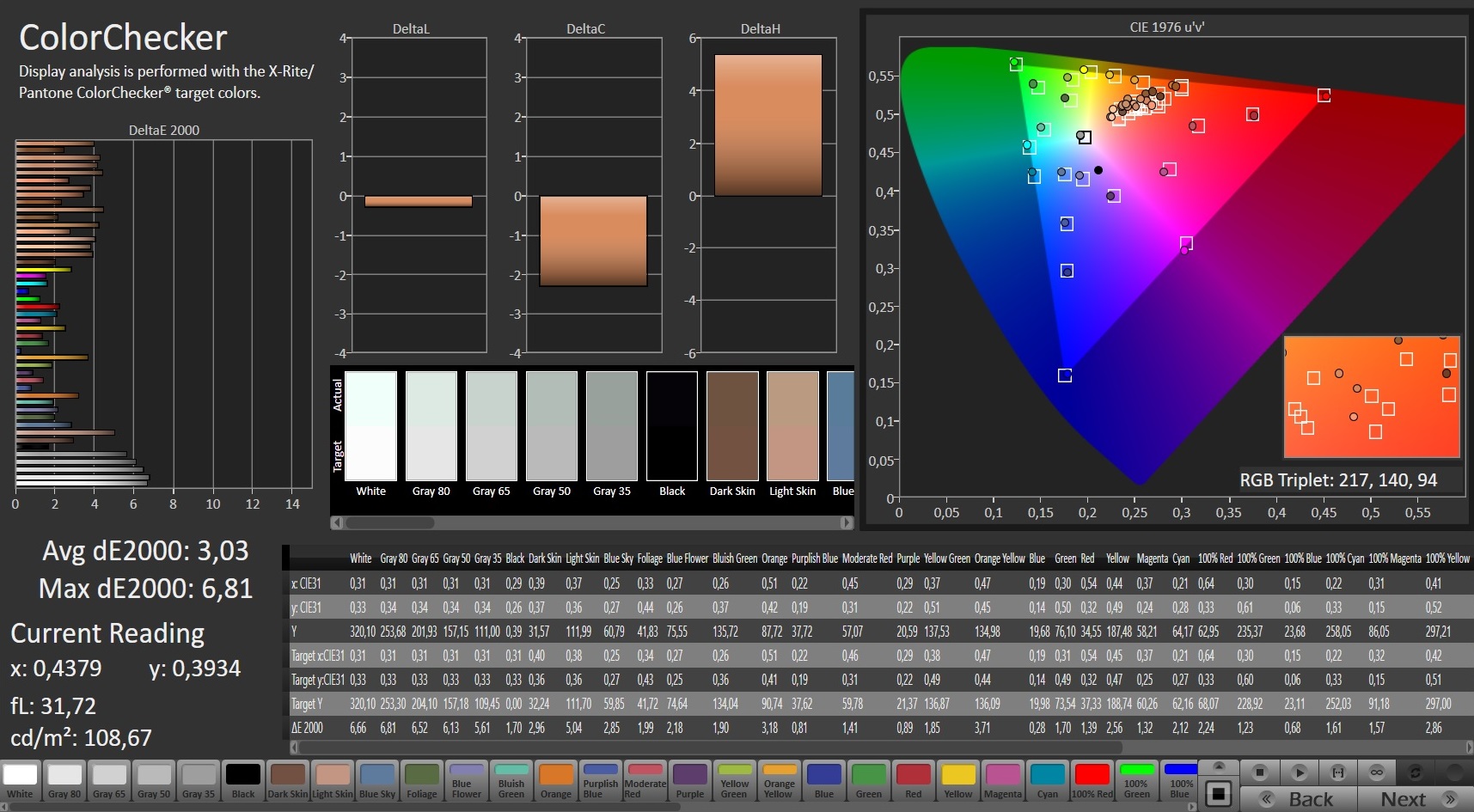The height and width of the screenshot is (812, 1474).
Task: Expand the pattern panel with up arrow
Action: [1219, 766]
